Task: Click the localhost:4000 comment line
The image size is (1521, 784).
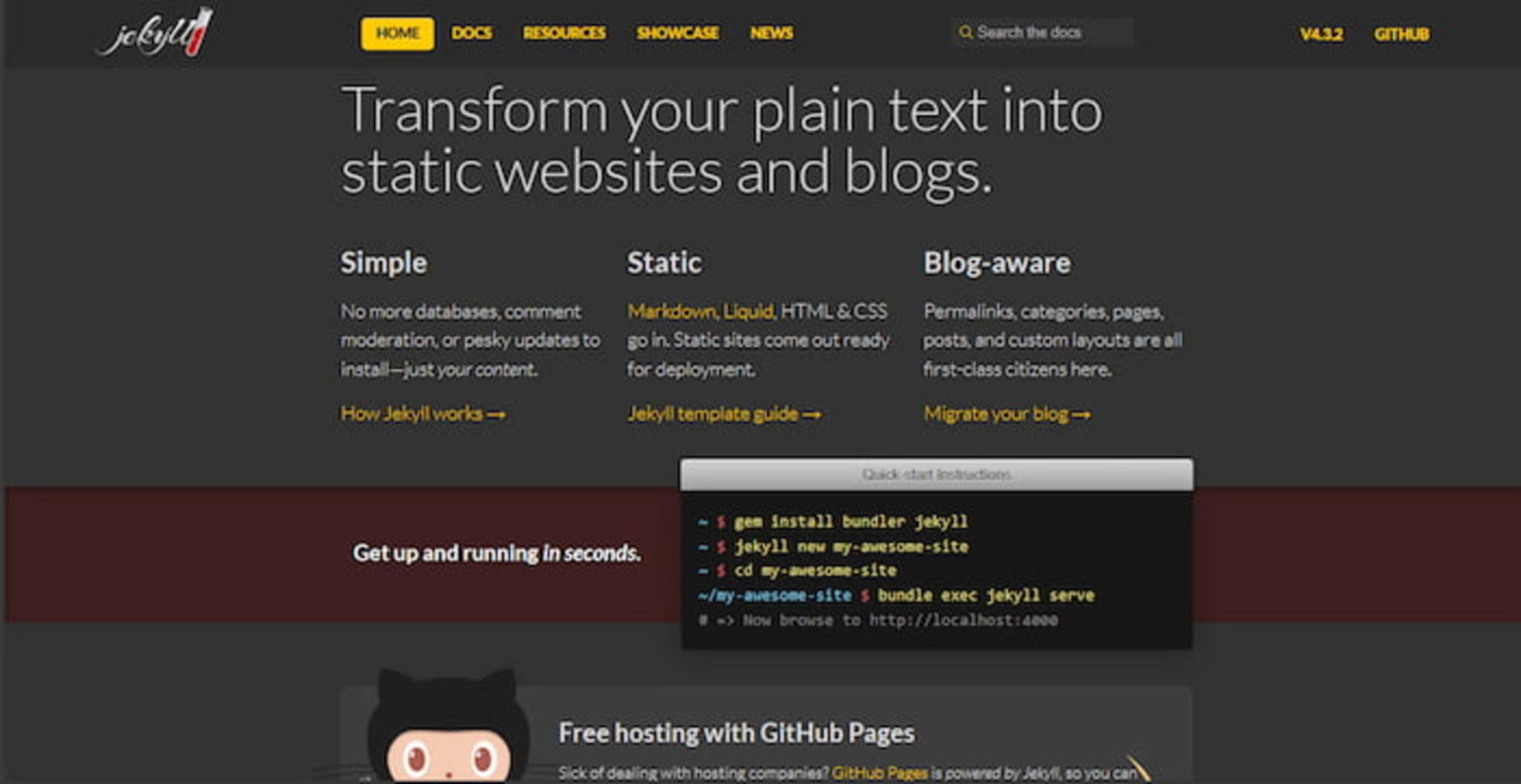Action: [x=878, y=620]
